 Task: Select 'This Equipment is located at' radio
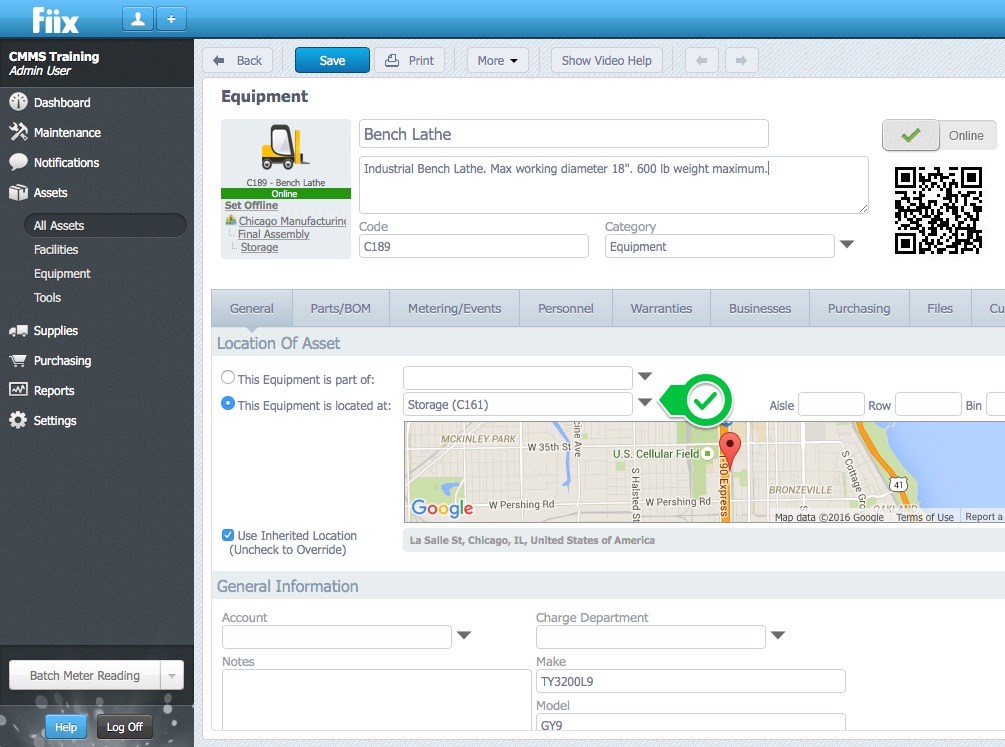228,404
